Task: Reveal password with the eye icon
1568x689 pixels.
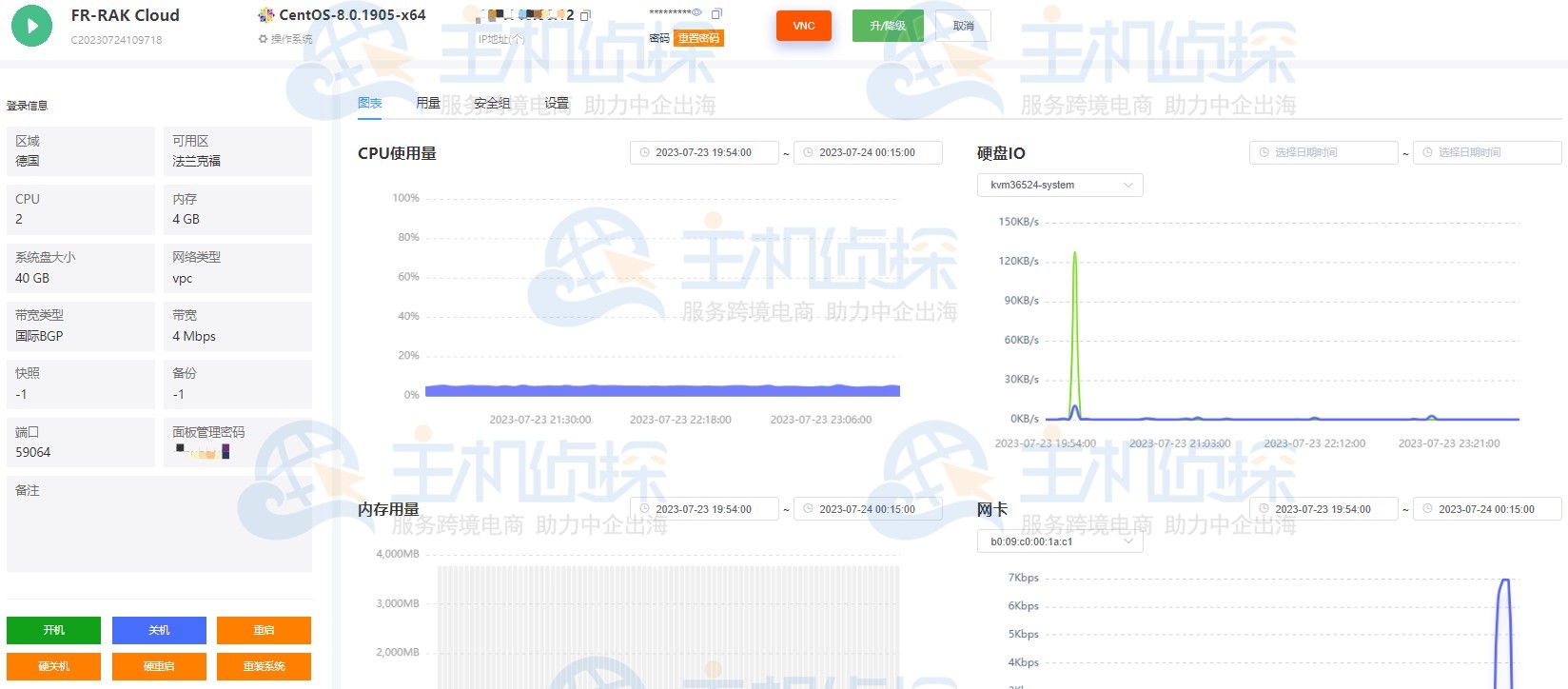Action: (696, 13)
